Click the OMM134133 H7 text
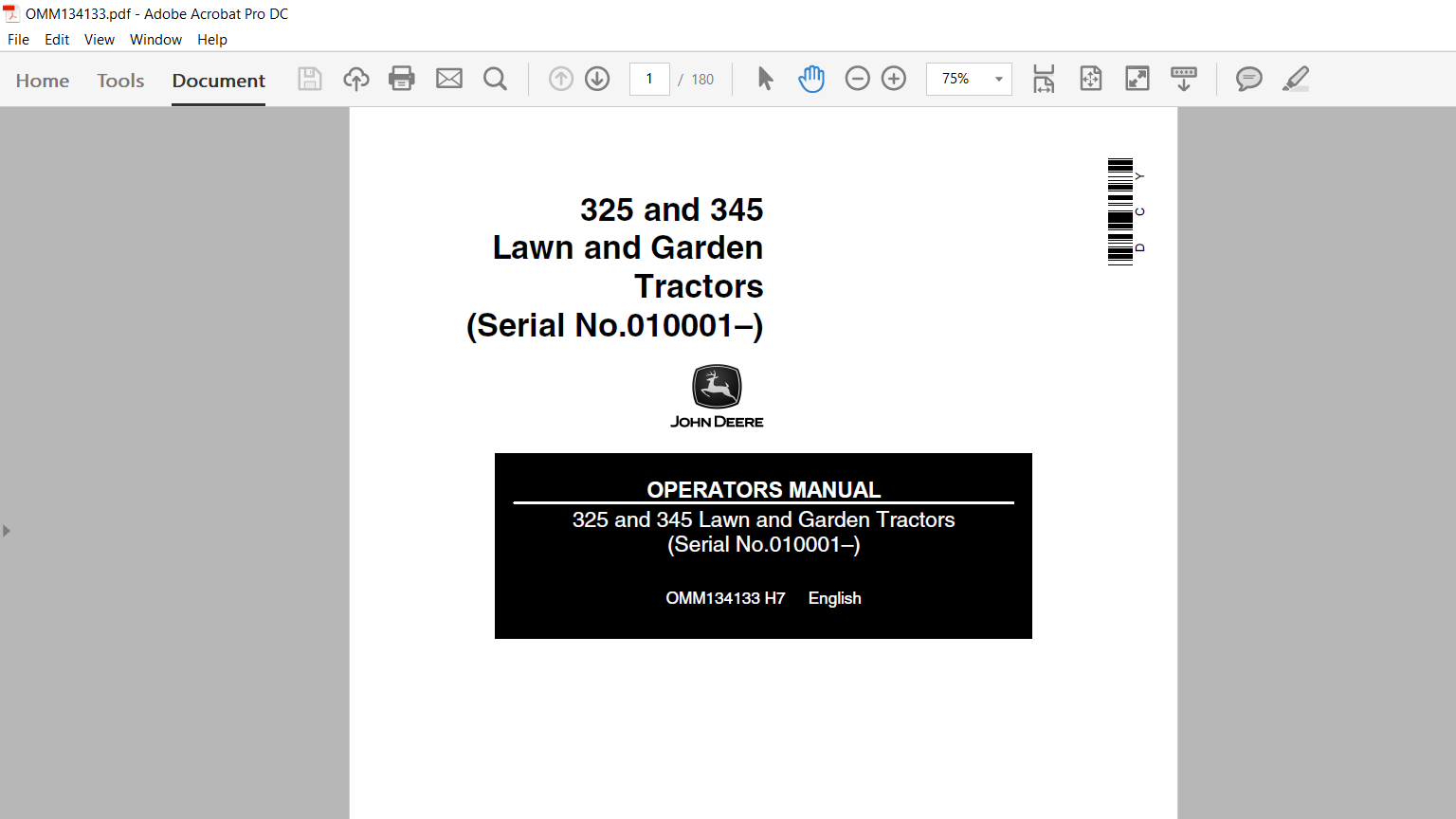This screenshot has height=819, width=1456. [725, 598]
